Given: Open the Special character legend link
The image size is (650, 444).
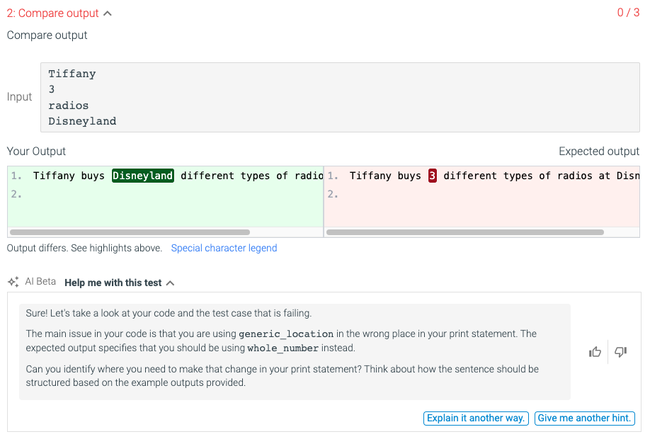Looking at the screenshot, I should [x=224, y=248].
